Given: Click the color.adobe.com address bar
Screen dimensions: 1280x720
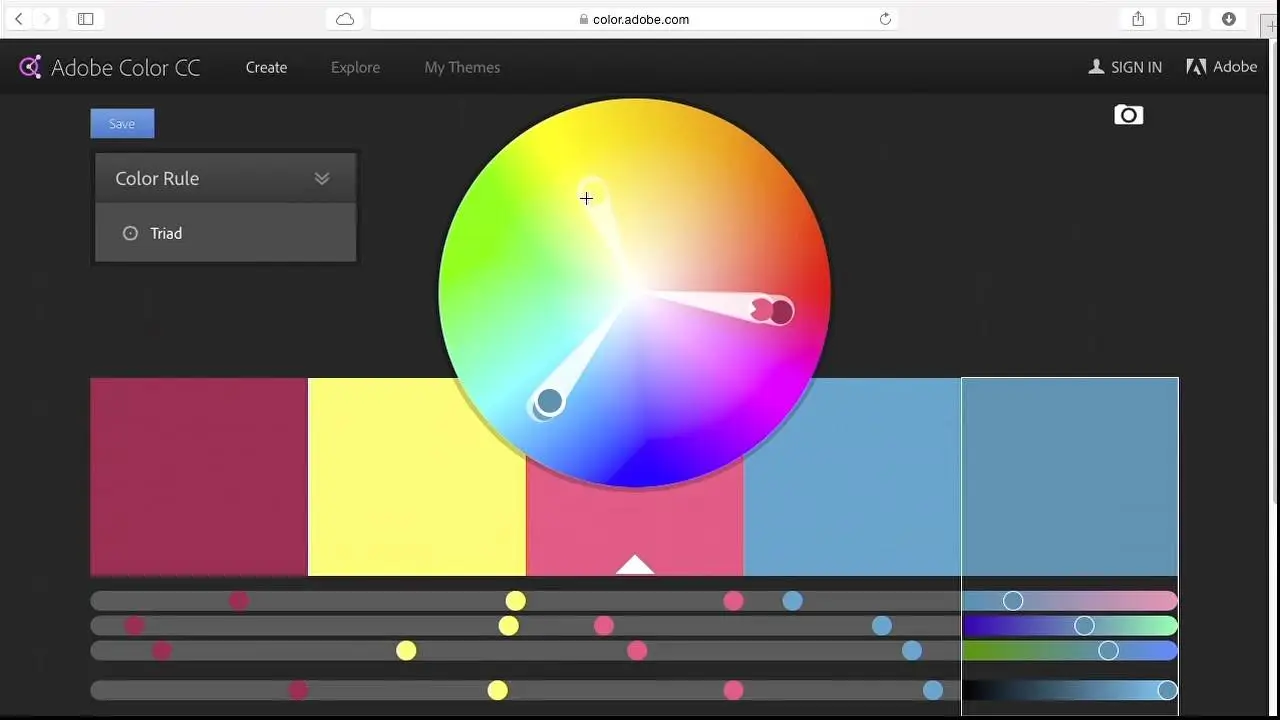Looking at the screenshot, I should pyautogui.click(x=634, y=19).
